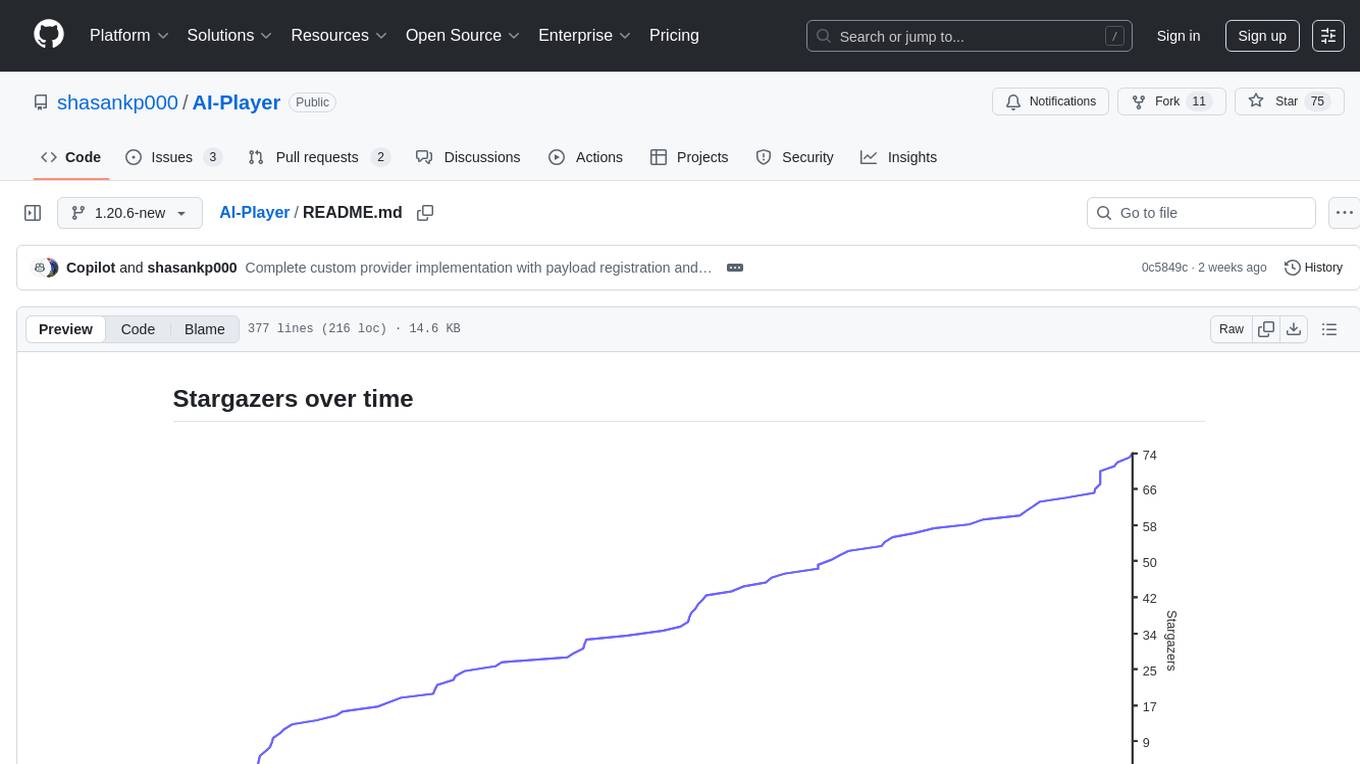The width and height of the screenshot is (1360, 764).
Task: Open the Copilot author profile
Action: point(90,267)
